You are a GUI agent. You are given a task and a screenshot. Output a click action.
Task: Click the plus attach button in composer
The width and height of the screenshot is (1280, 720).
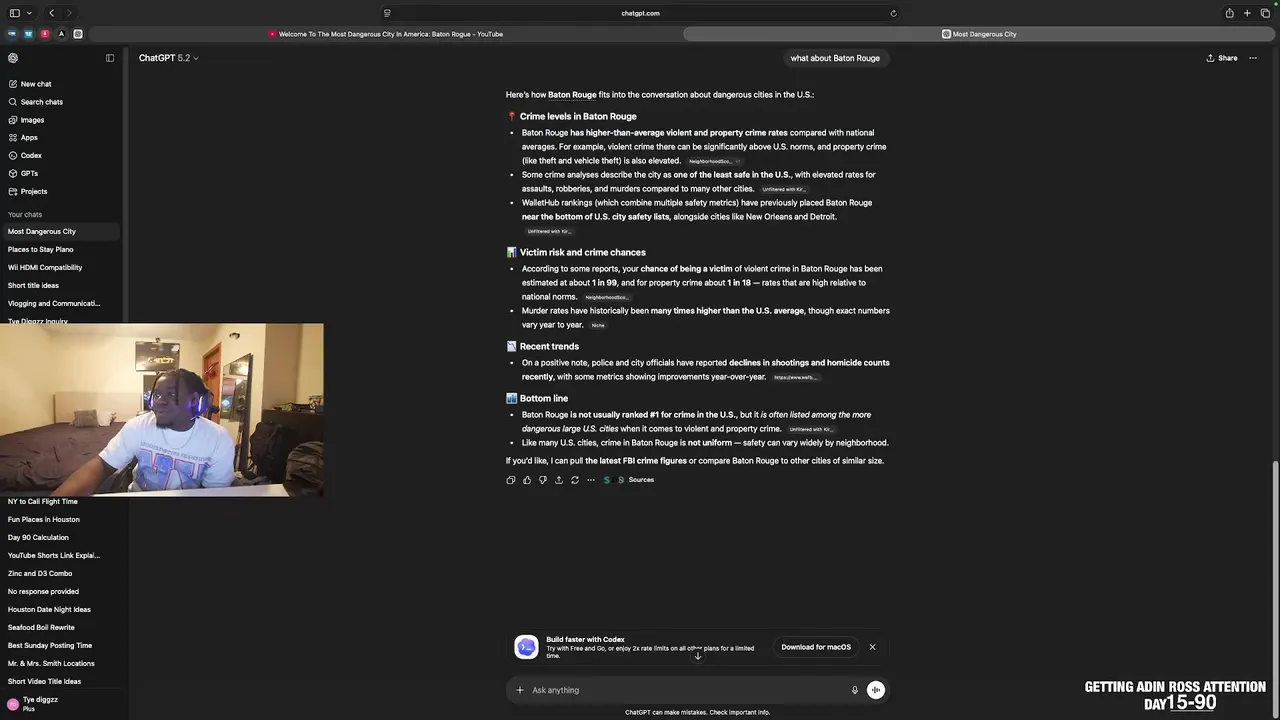click(519, 690)
